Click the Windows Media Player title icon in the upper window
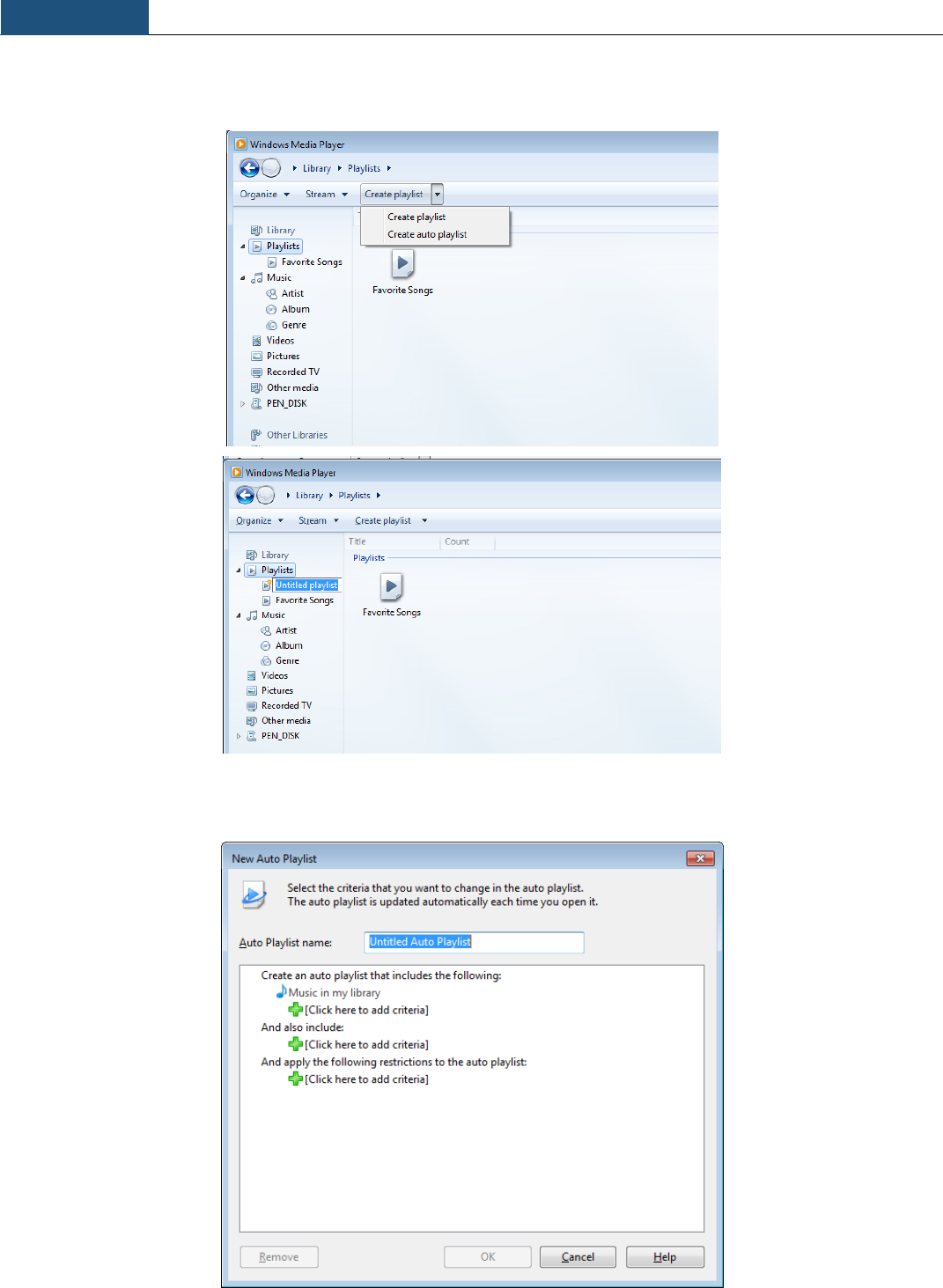Image resolution: width=943 pixels, height=1288 pixels. tap(240, 144)
